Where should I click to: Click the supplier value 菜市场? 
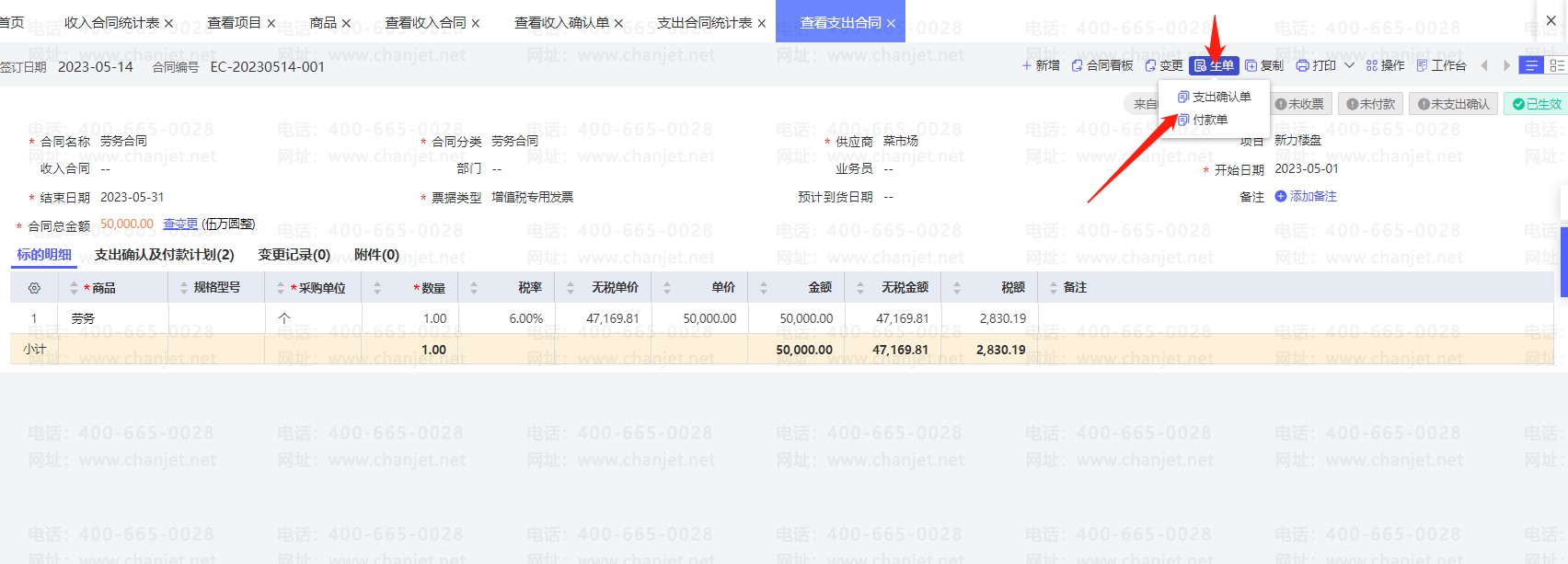pos(901,141)
